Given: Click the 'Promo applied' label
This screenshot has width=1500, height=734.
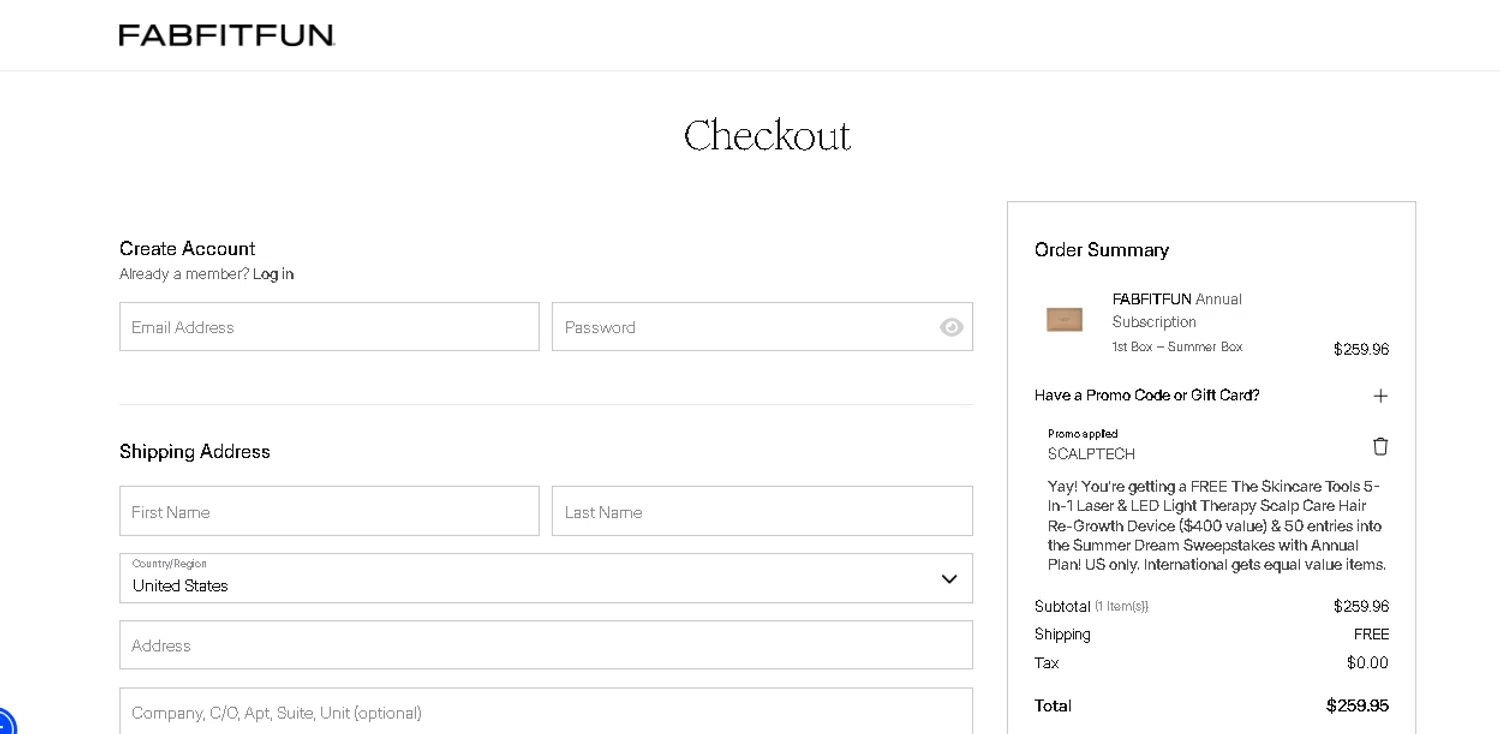Looking at the screenshot, I should [x=1083, y=434].
